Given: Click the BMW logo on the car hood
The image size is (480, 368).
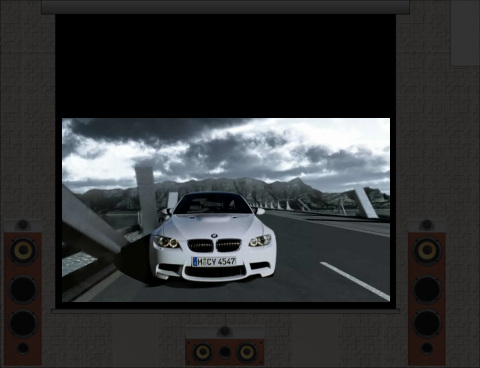Looking at the screenshot, I should [214, 235].
